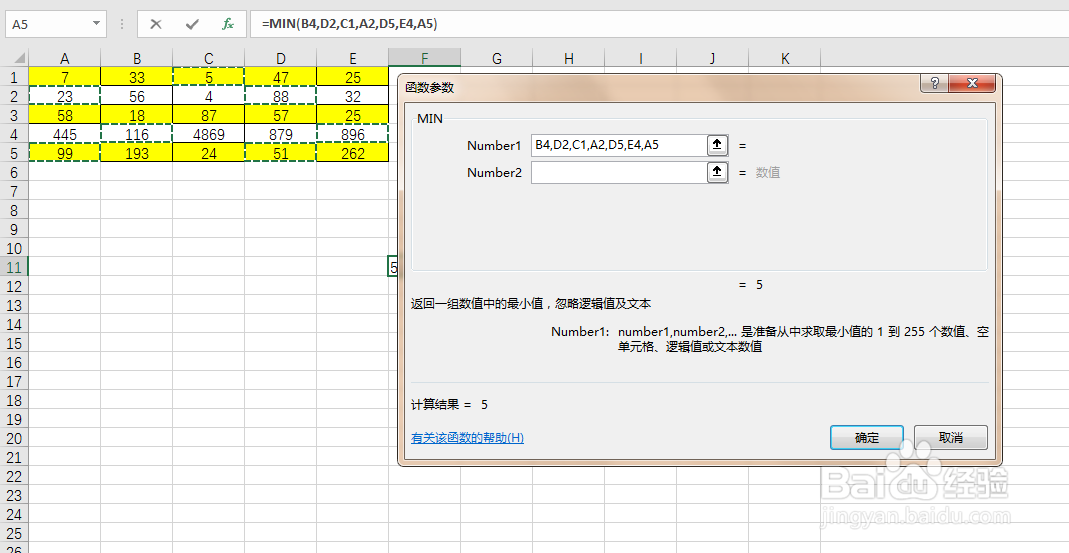The height and width of the screenshot is (553, 1069).
Task: Collapse dialog using Number1 range selector icon
Action: pos(717,145)
